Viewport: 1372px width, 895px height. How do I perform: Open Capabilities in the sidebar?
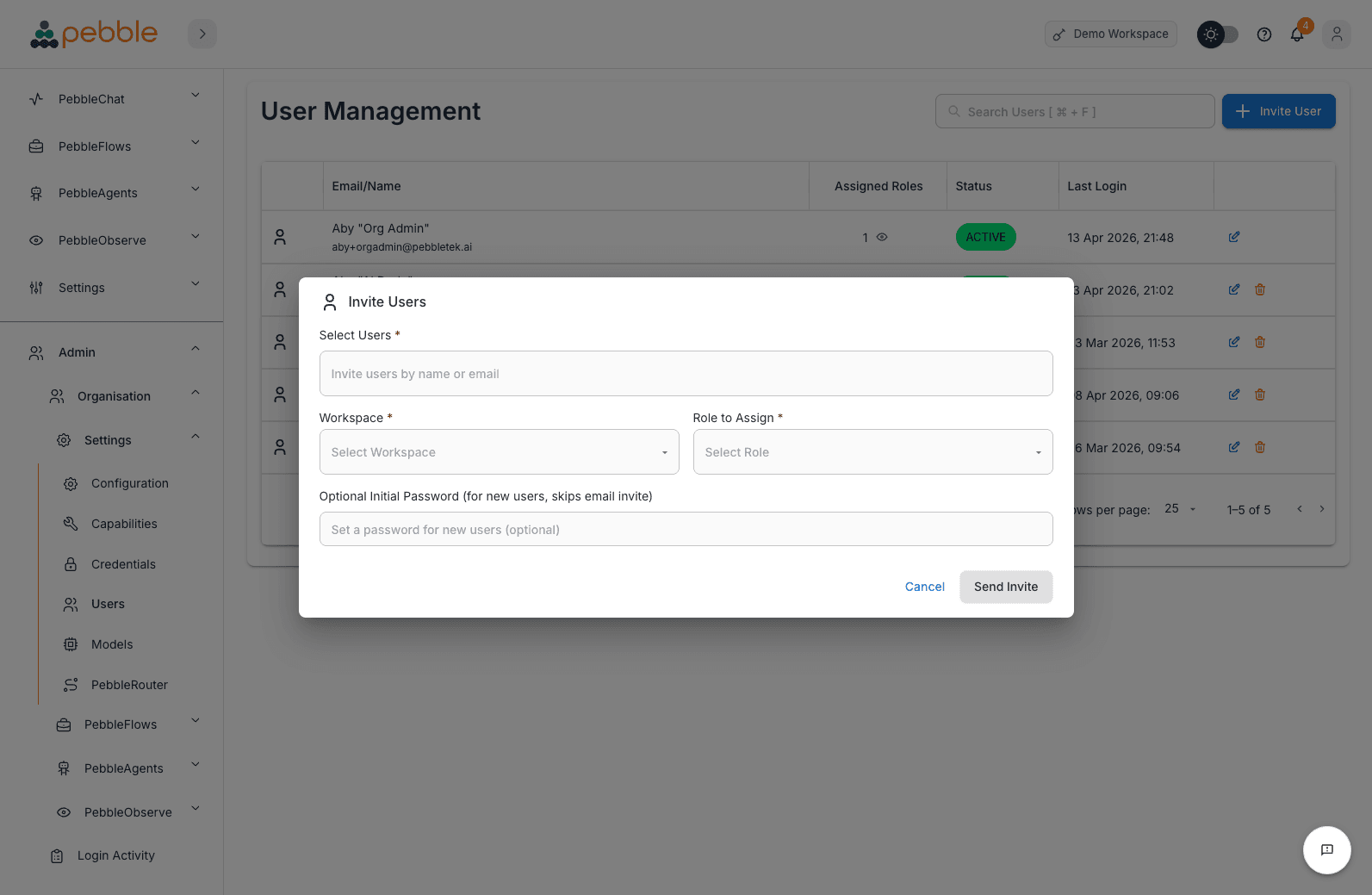(x=124, y=524)
